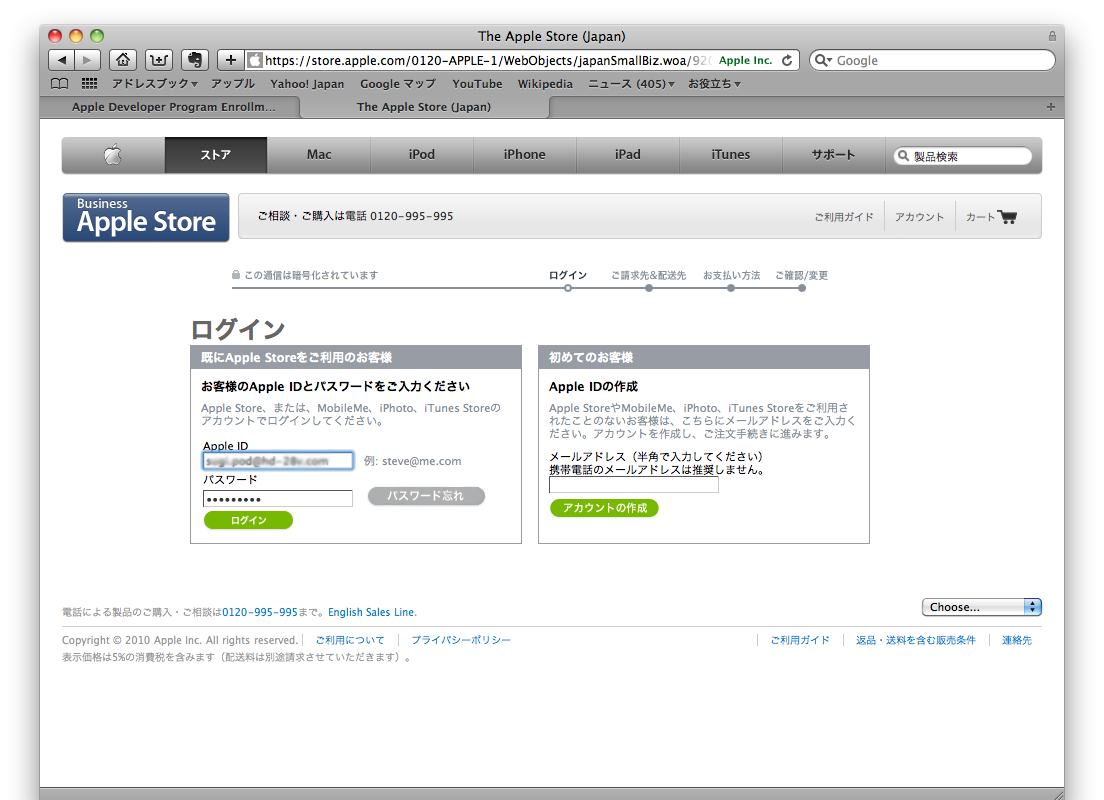Open the bookmarks book icon
Screen dimensions: 1104x800
click(x=60, y=84)
